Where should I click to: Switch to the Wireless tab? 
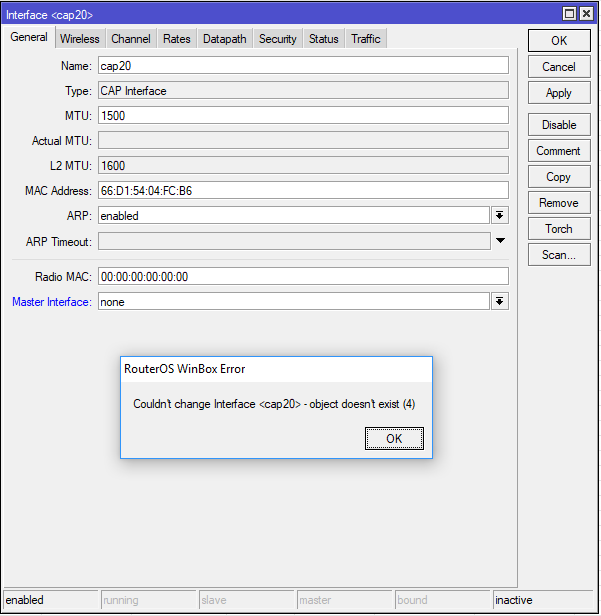click(x=80, y=39)
